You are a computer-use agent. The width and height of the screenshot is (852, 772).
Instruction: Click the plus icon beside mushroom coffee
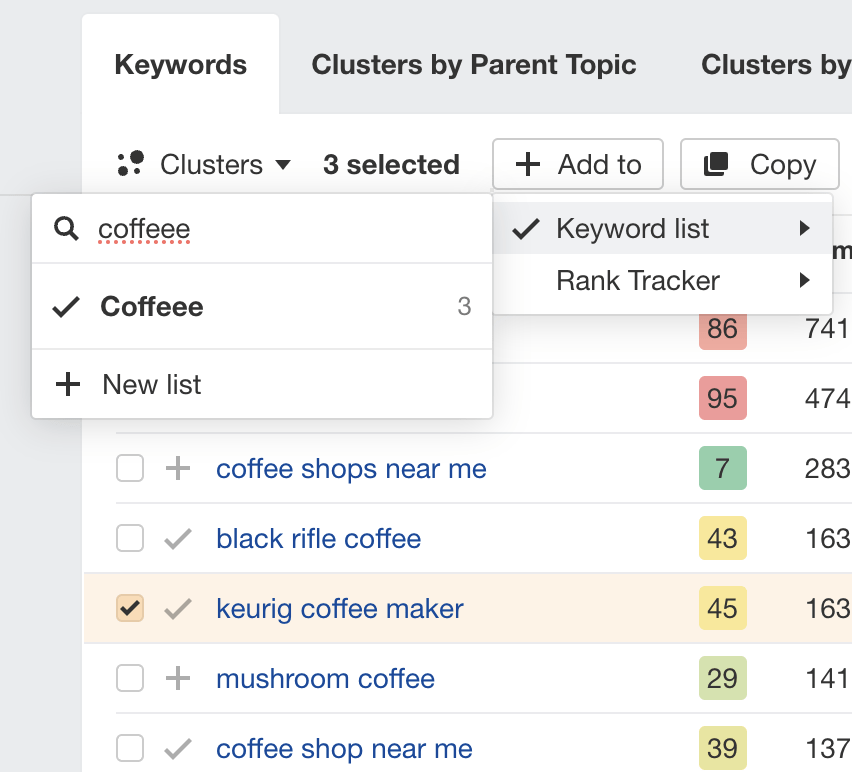coord(178,678)
